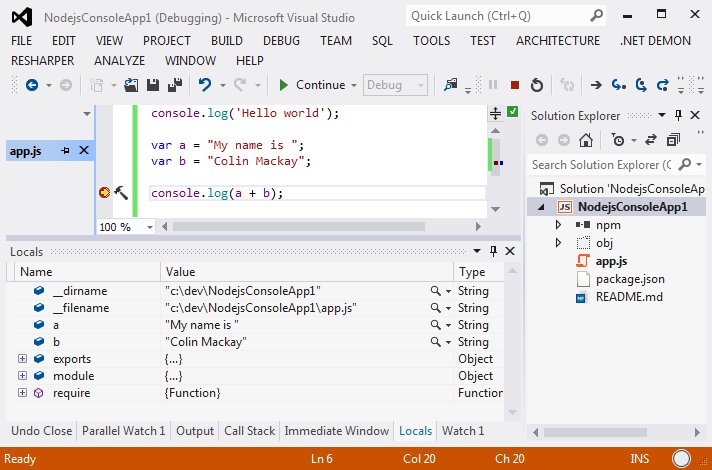The height and width of the screenshot is (470, 712).
Task: Click the Step Out icon
Action: pos(663,85)
